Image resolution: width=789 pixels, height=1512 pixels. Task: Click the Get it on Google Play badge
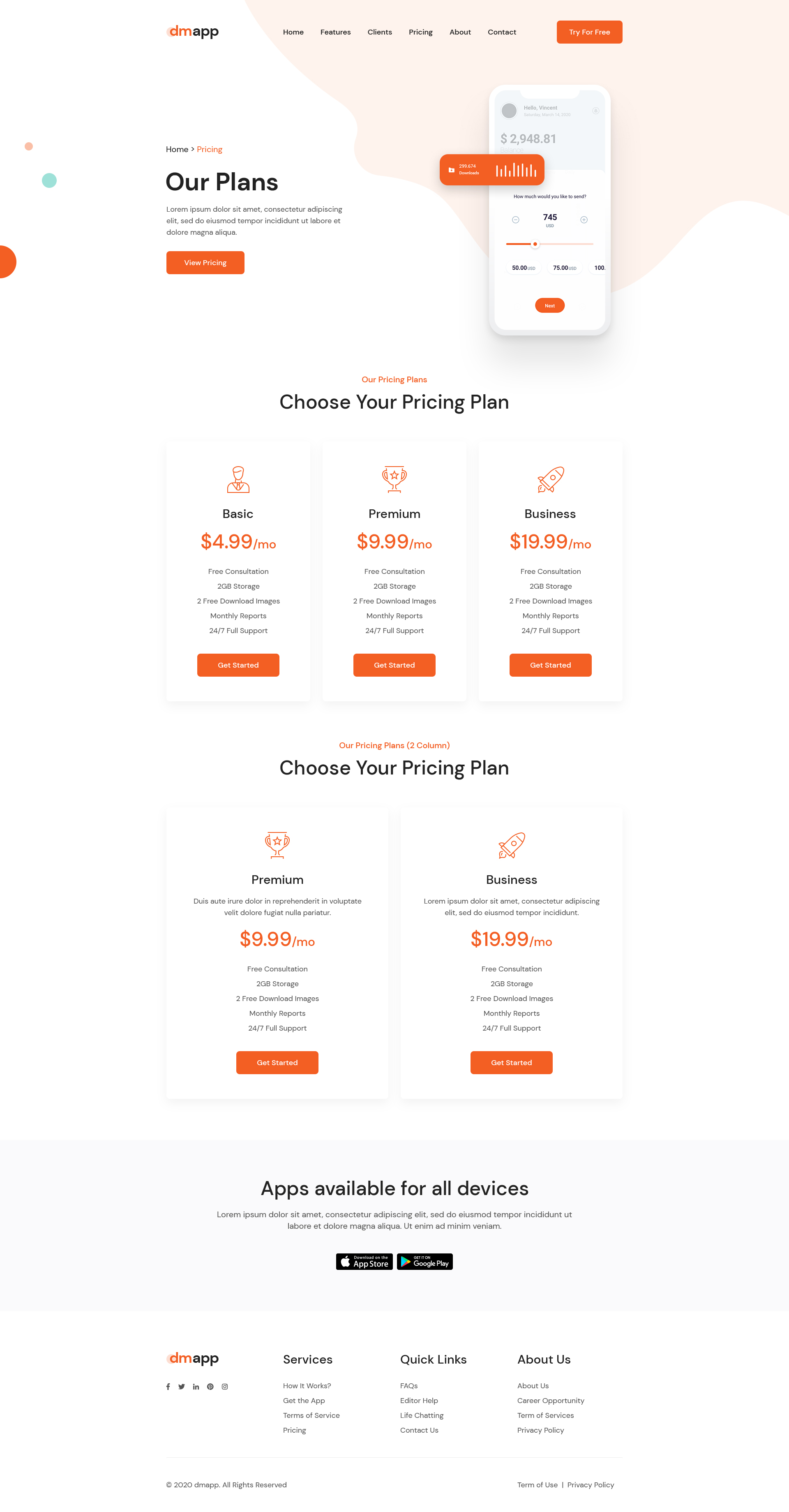point(425,1261)
